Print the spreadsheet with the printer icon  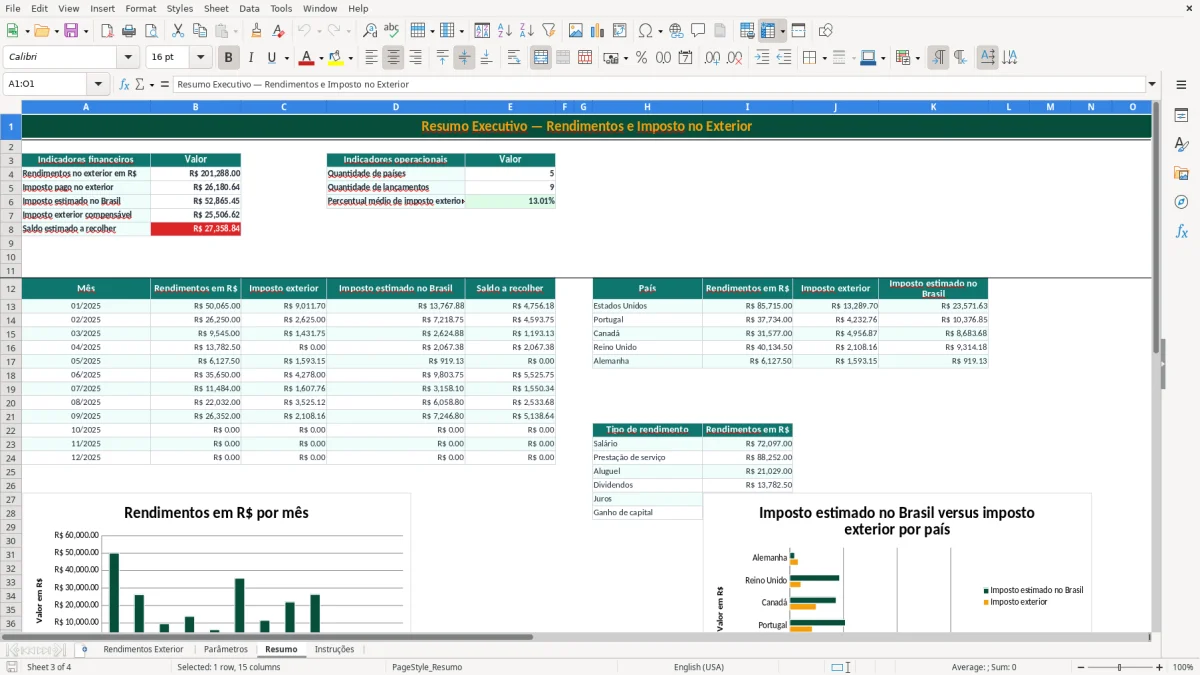129,31
